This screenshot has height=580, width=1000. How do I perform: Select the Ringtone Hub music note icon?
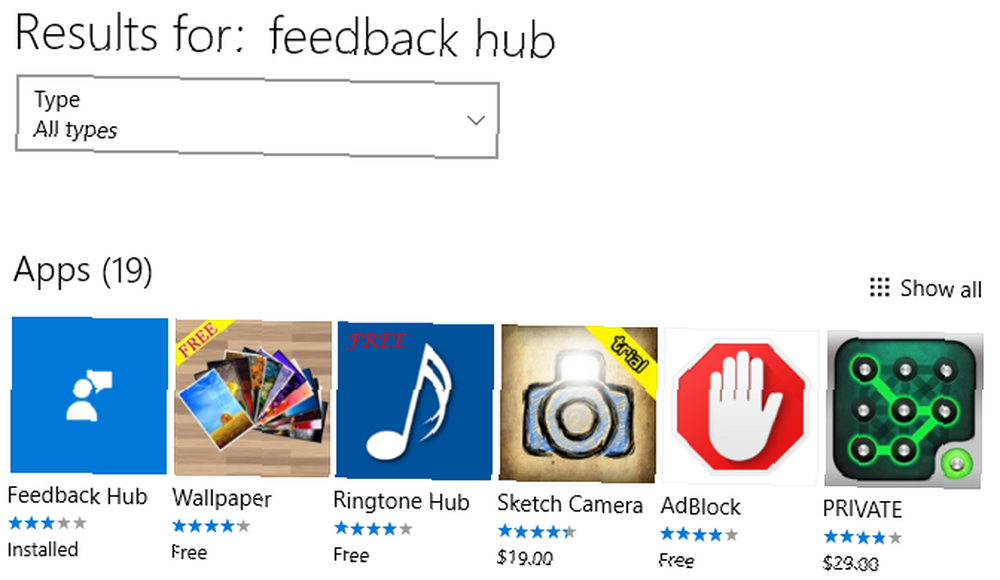(415, 401)
